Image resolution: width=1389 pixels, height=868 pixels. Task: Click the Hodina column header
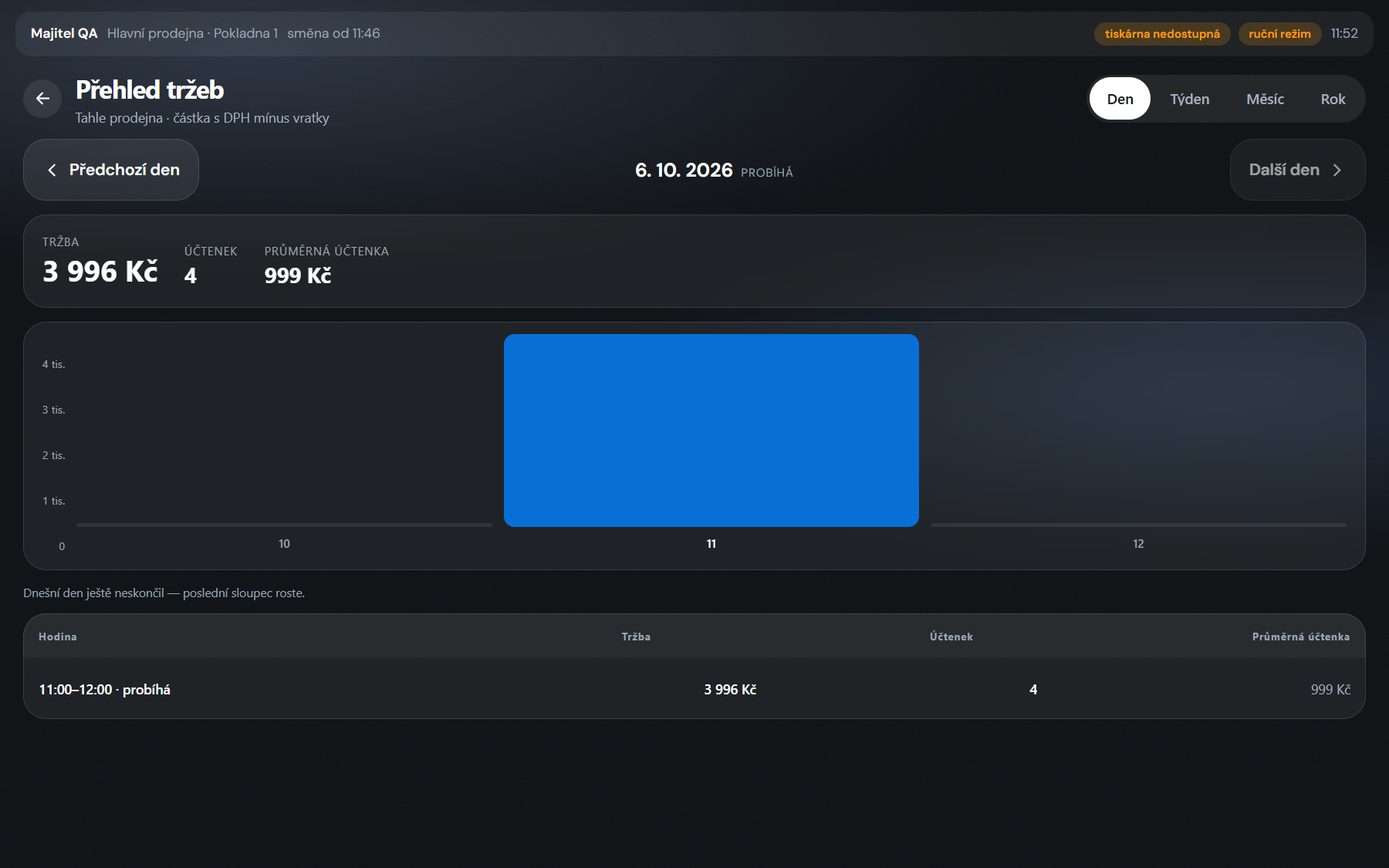click(x=58, y=637)
